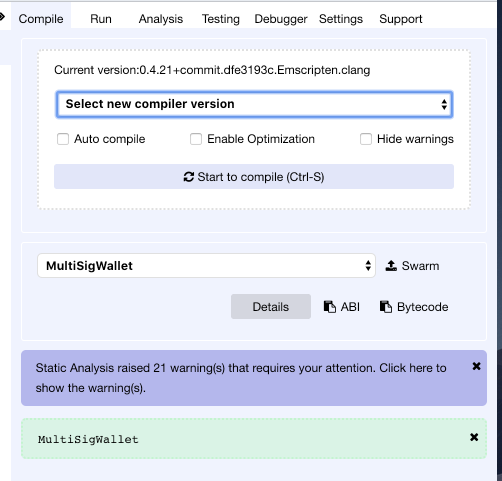
Task: Tick the Hide warnings checkbox
Action: pos(366,139)
